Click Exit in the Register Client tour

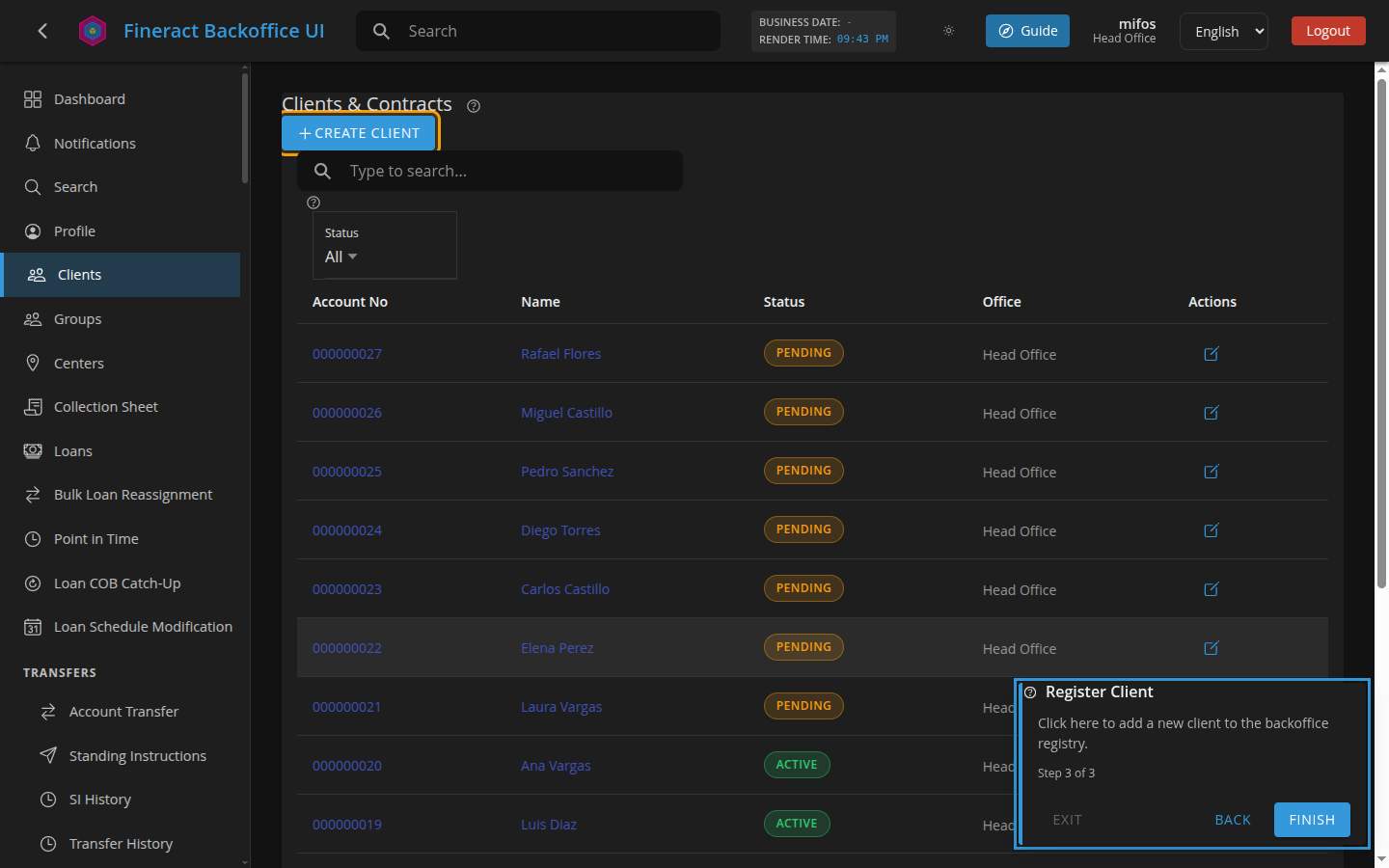[1067, 820]
